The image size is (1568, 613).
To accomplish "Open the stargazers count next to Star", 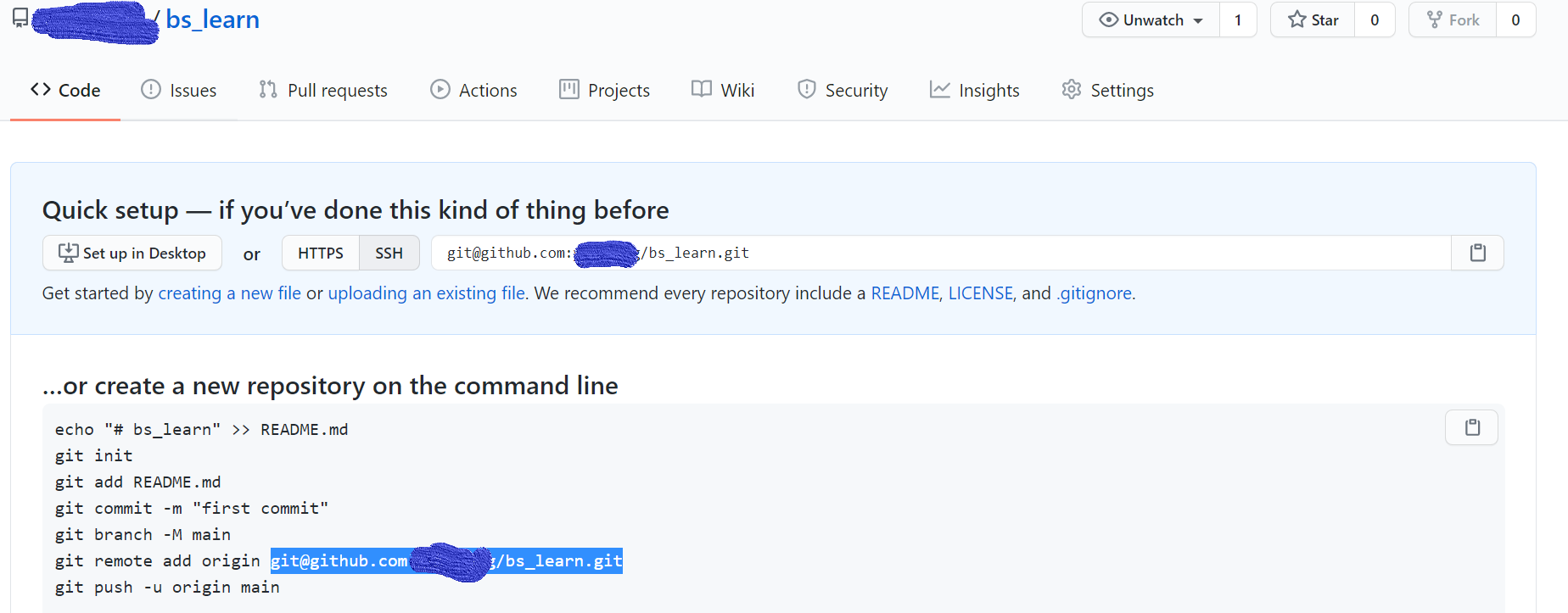I will 1375,20.
